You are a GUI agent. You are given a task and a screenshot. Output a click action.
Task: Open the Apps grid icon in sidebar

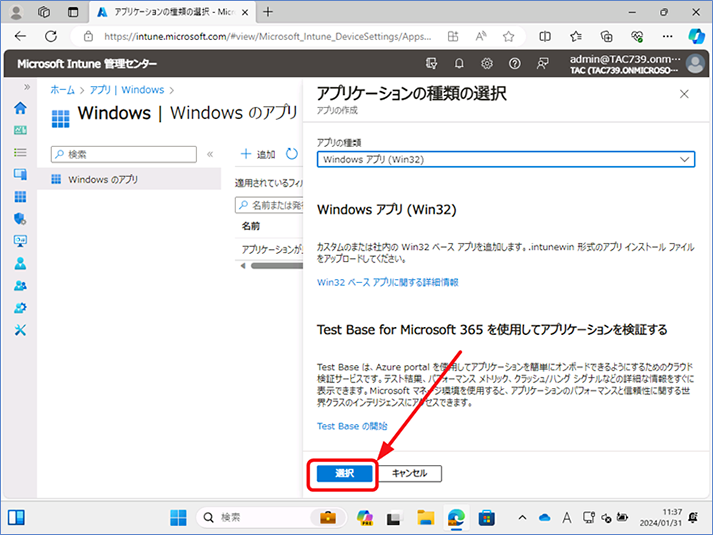20,196
